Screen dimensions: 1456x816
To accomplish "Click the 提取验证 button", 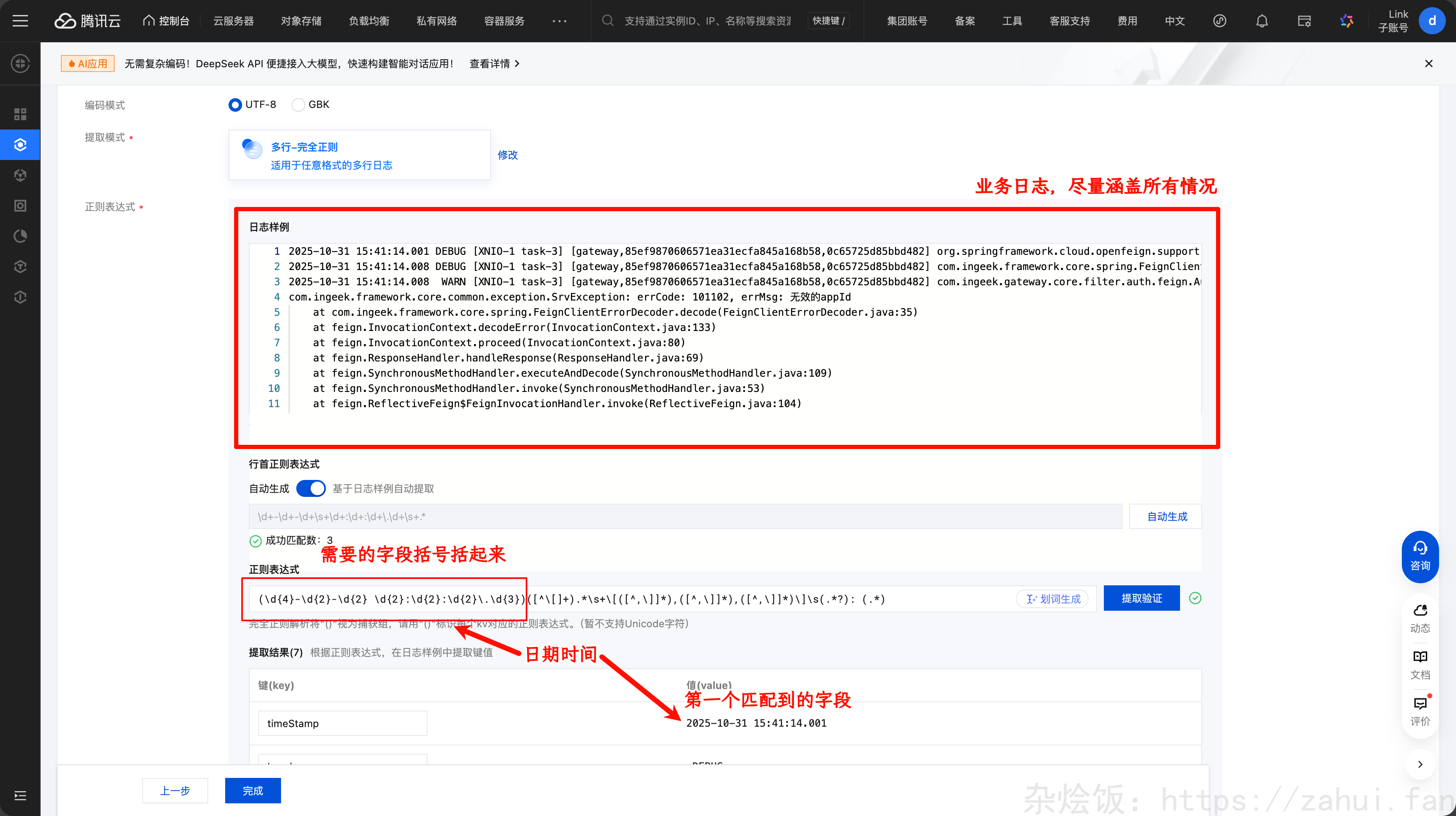I will (1141, 598).
